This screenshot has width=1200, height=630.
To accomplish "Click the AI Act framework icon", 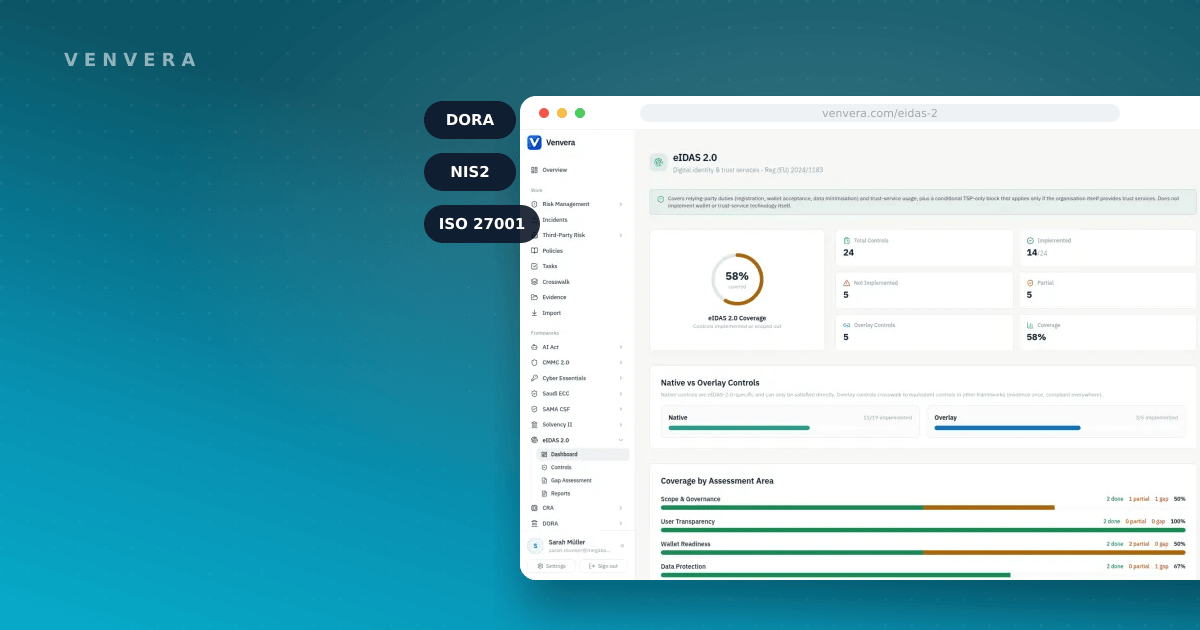I will tap(534, 347).
